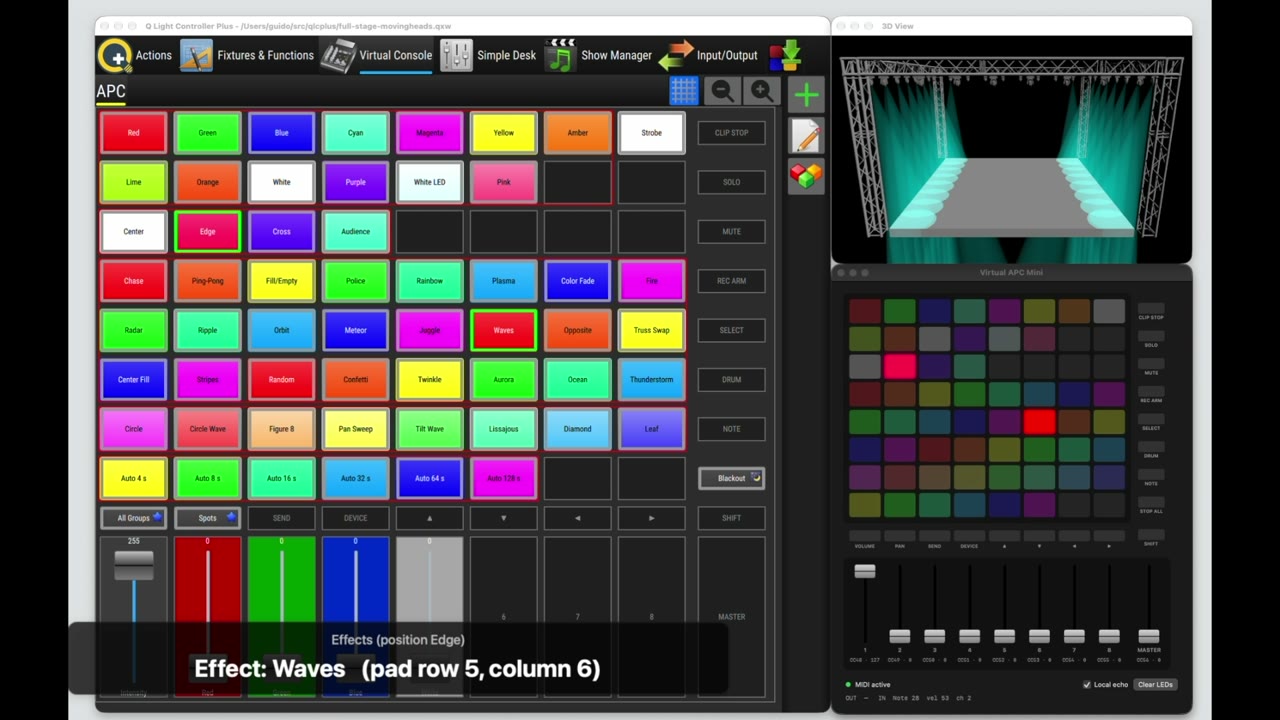Screen dimensions: 1280x720
Task: Select the APC page tab
Action: [111, 91]
